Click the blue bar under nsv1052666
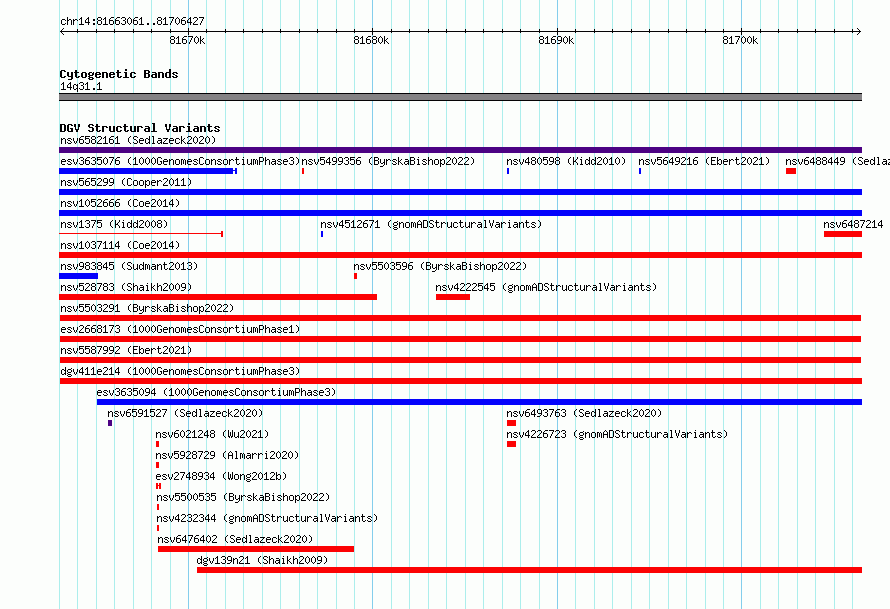This screenshot has height=609, width=890. tap(460, 213)
